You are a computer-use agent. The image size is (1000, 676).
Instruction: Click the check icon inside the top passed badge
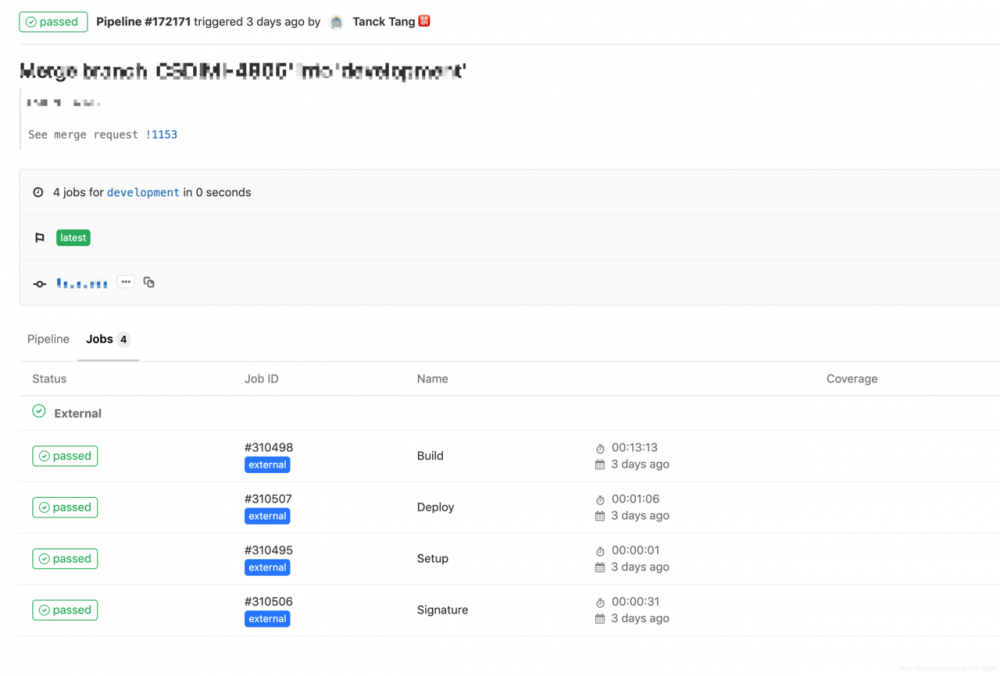(x=30, y=21)
